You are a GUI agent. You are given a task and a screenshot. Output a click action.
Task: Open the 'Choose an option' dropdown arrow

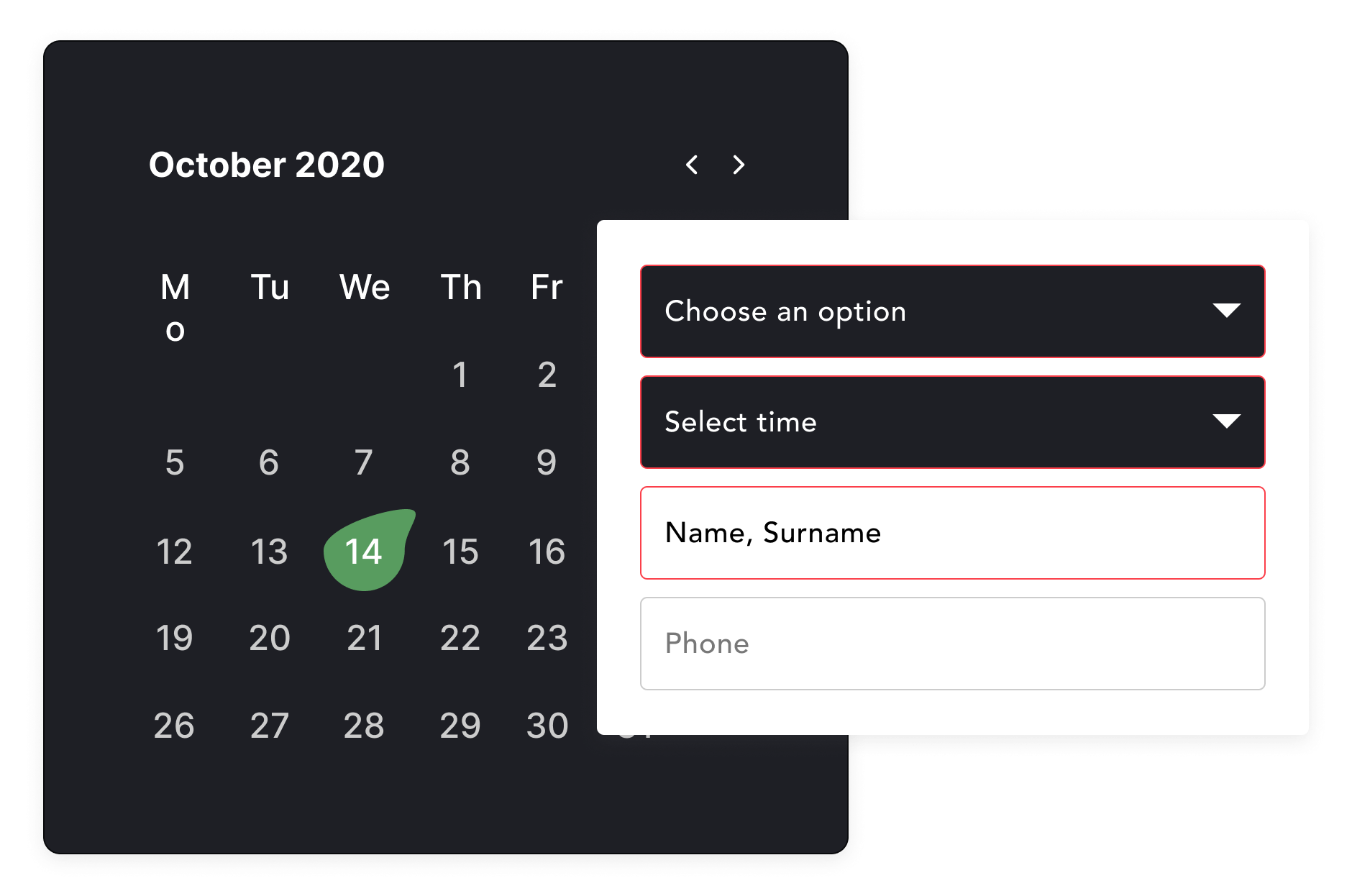[x=1226, y=311]
